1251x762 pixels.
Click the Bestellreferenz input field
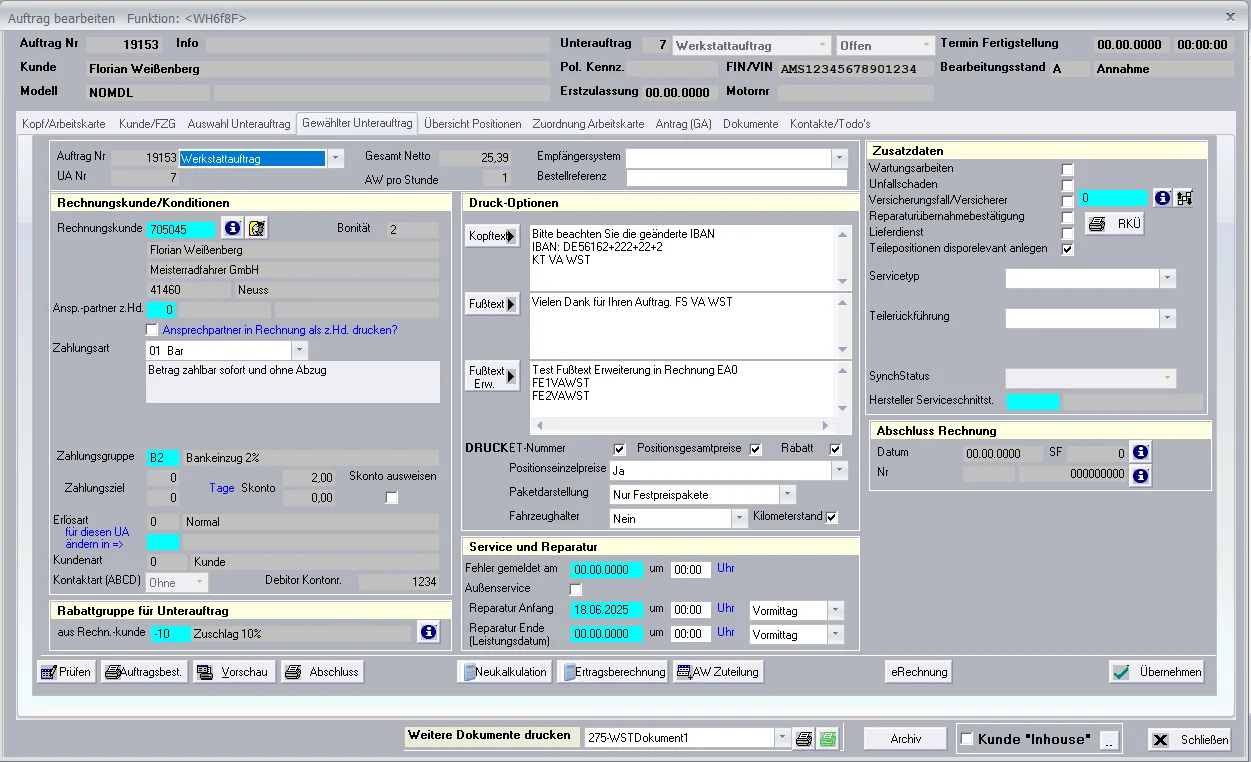(737, 178)
